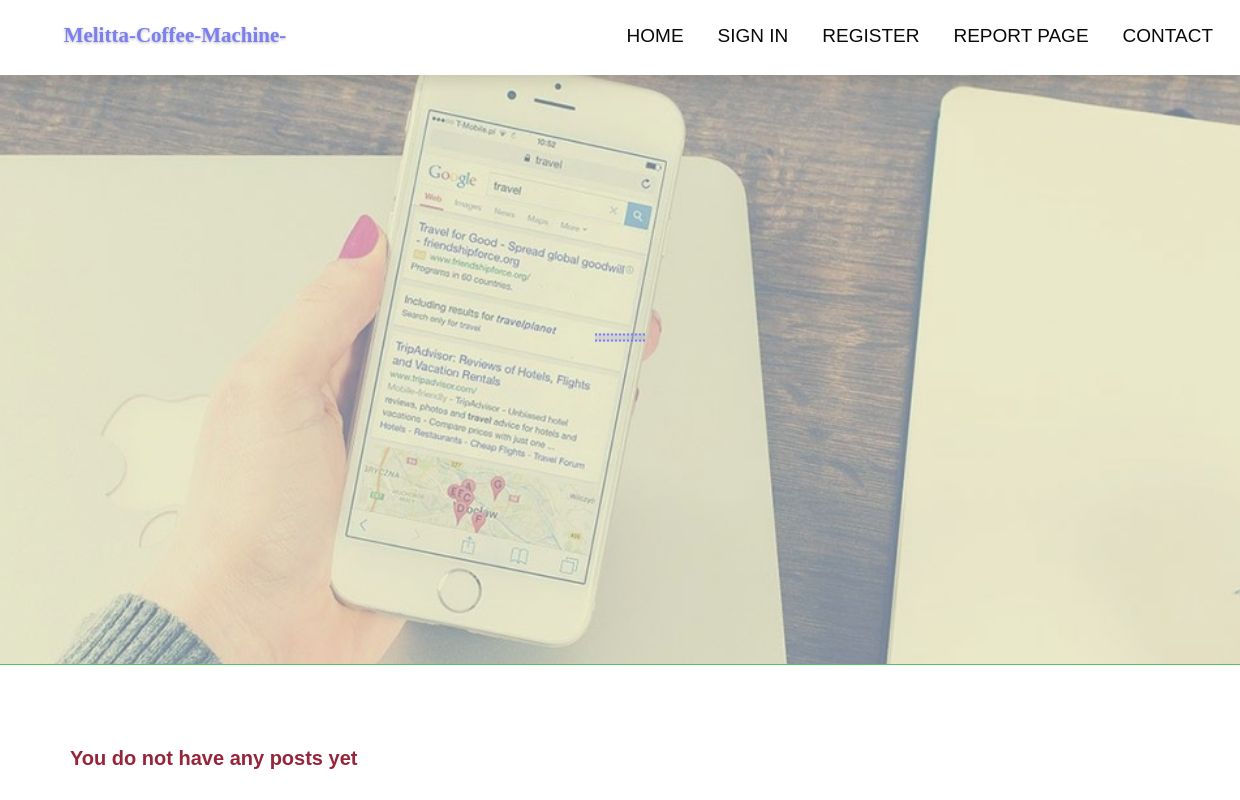
Task: Click the round home button of the phone
Action: click(459, 591)
